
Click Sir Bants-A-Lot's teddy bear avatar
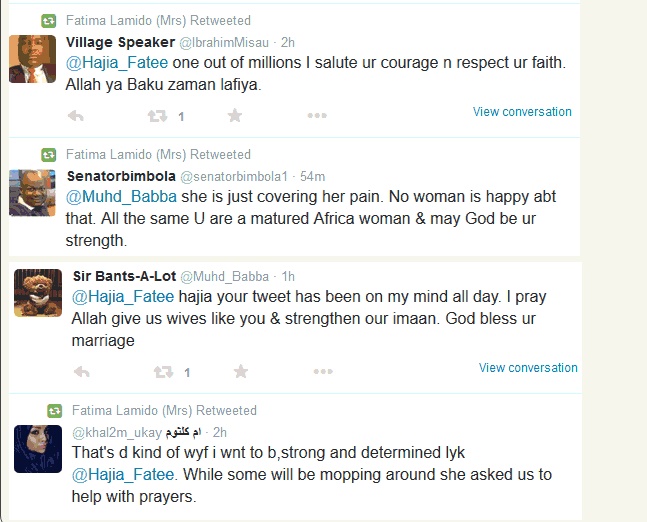pyautogui.click(x=38, y=294)
